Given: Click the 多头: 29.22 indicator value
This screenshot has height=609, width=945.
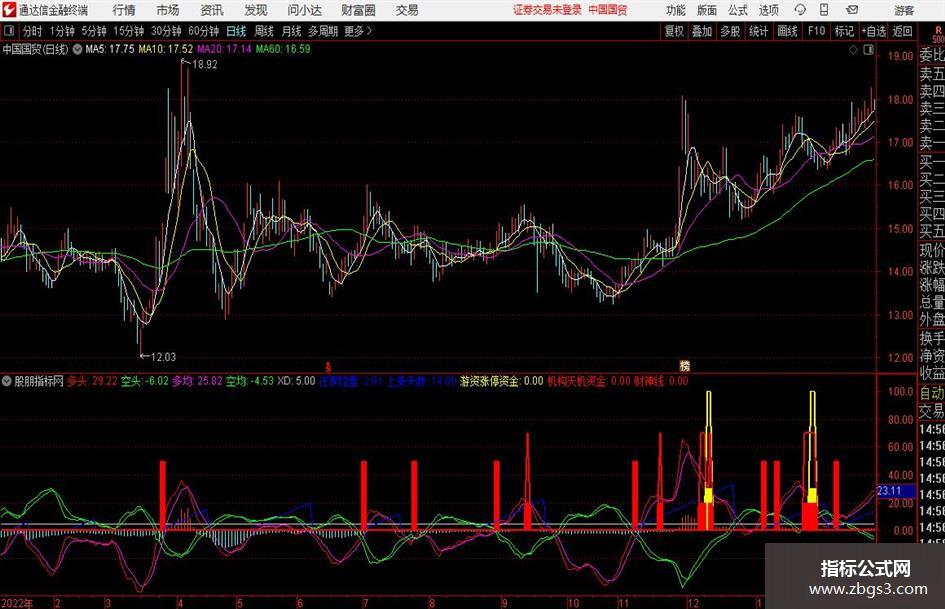Looking at the screenshot, I should [x=92, y=381].
